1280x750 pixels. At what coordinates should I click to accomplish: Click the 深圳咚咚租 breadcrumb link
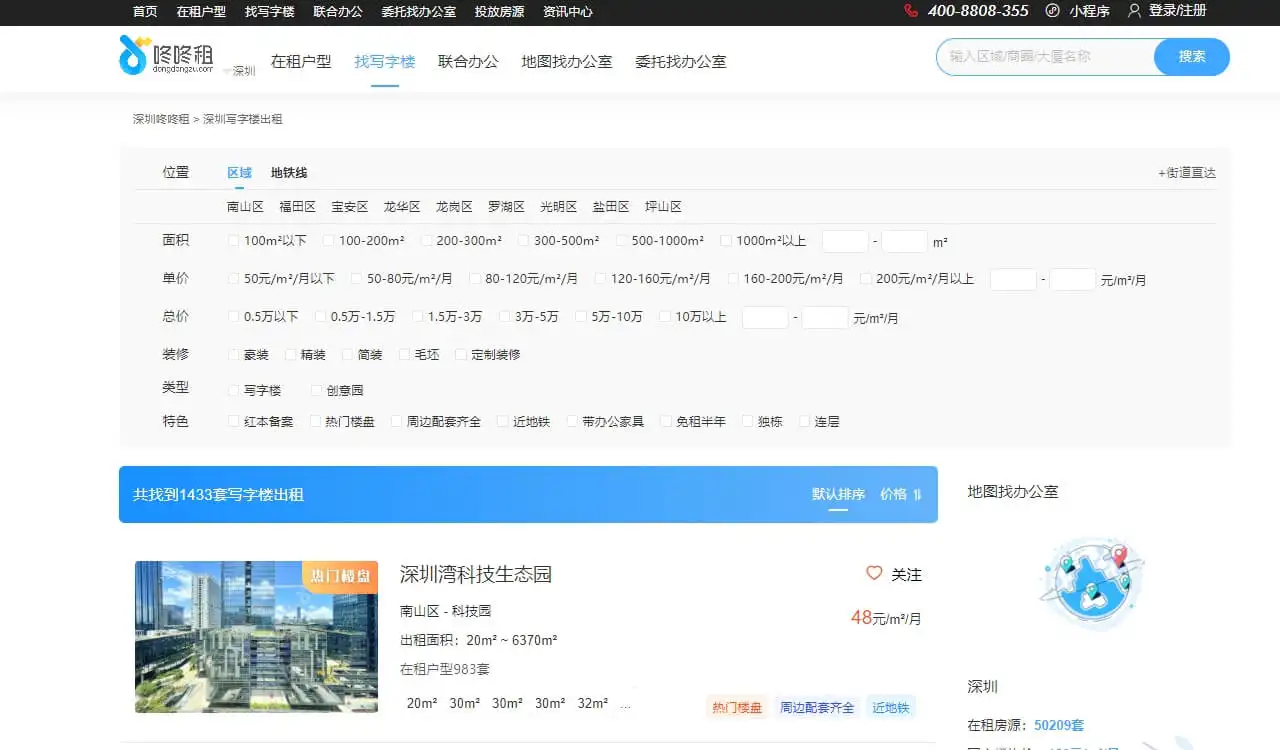tap(161, 119)
